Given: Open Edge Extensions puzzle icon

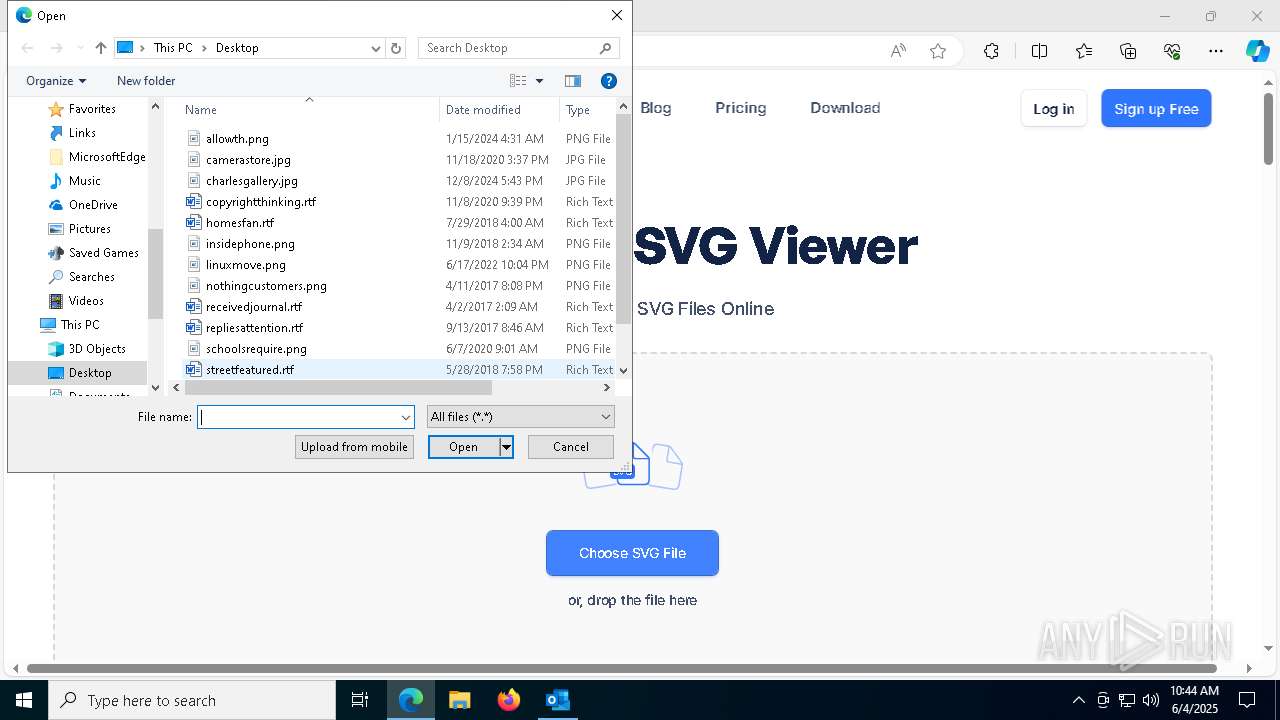Looking at the screenshot, I should 991,51.
